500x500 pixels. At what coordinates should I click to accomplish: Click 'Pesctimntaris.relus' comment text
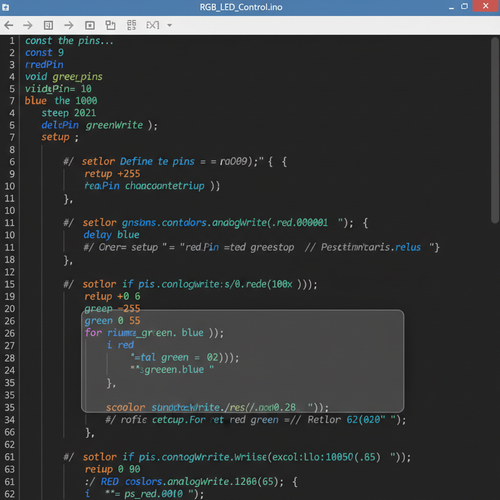[x=371, y=247]
